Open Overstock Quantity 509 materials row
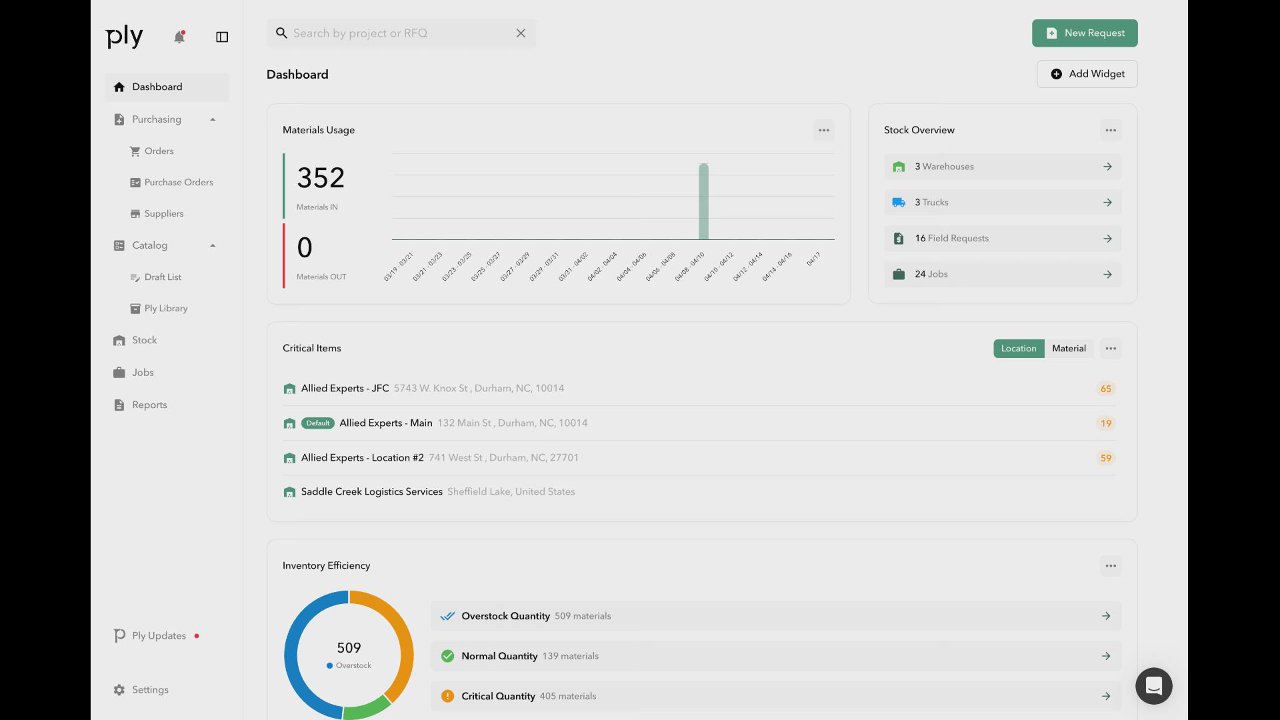This screenshot has width=1280, height=720. pos(776,616)
